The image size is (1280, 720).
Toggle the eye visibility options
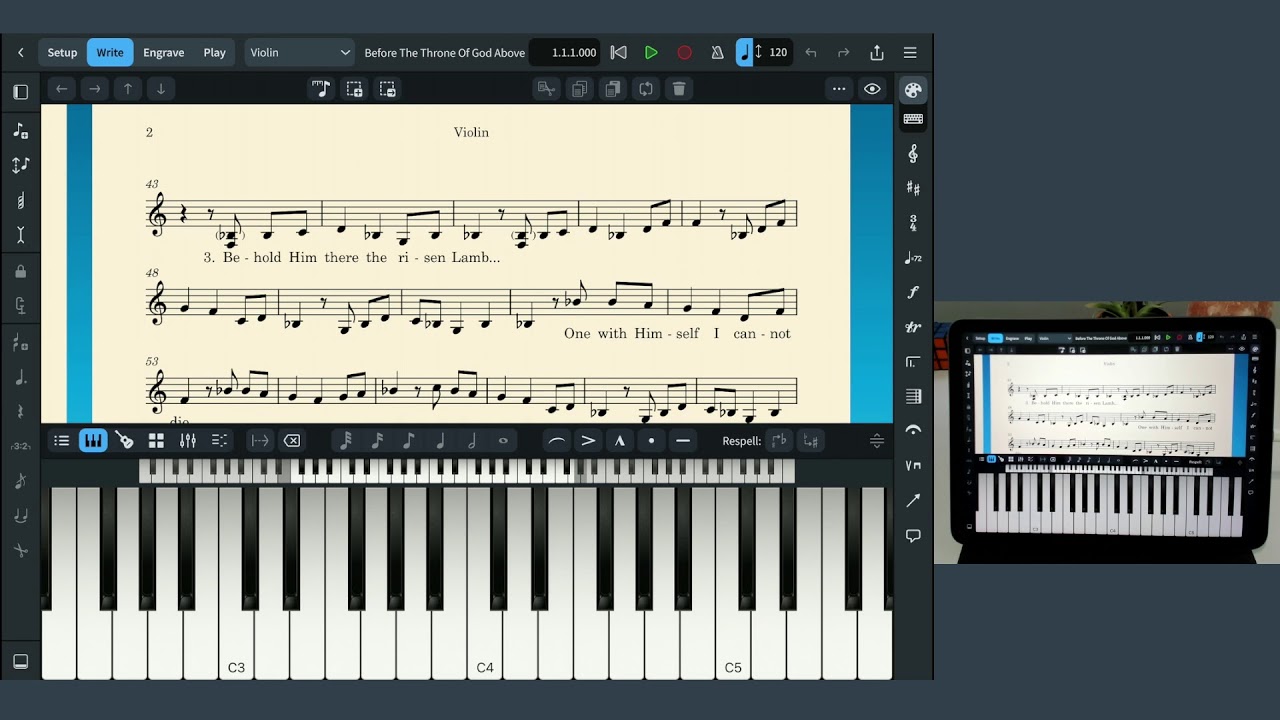[x=872, y=89]
